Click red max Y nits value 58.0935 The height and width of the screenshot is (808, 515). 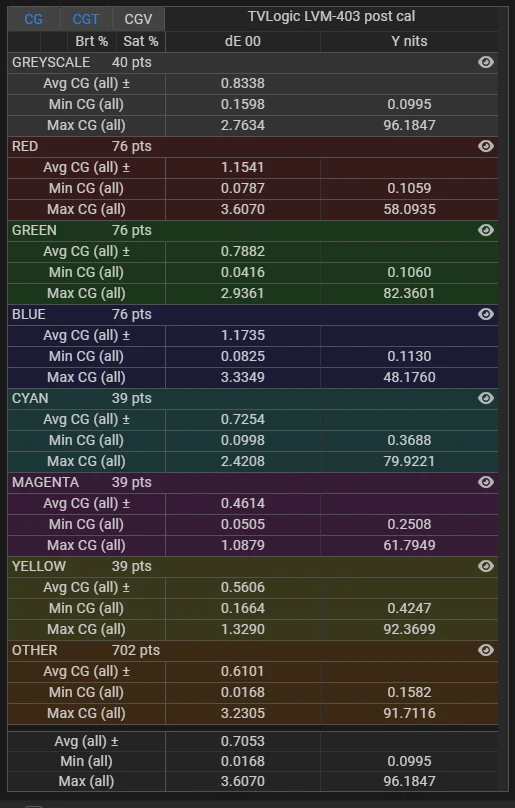point(409,209)
